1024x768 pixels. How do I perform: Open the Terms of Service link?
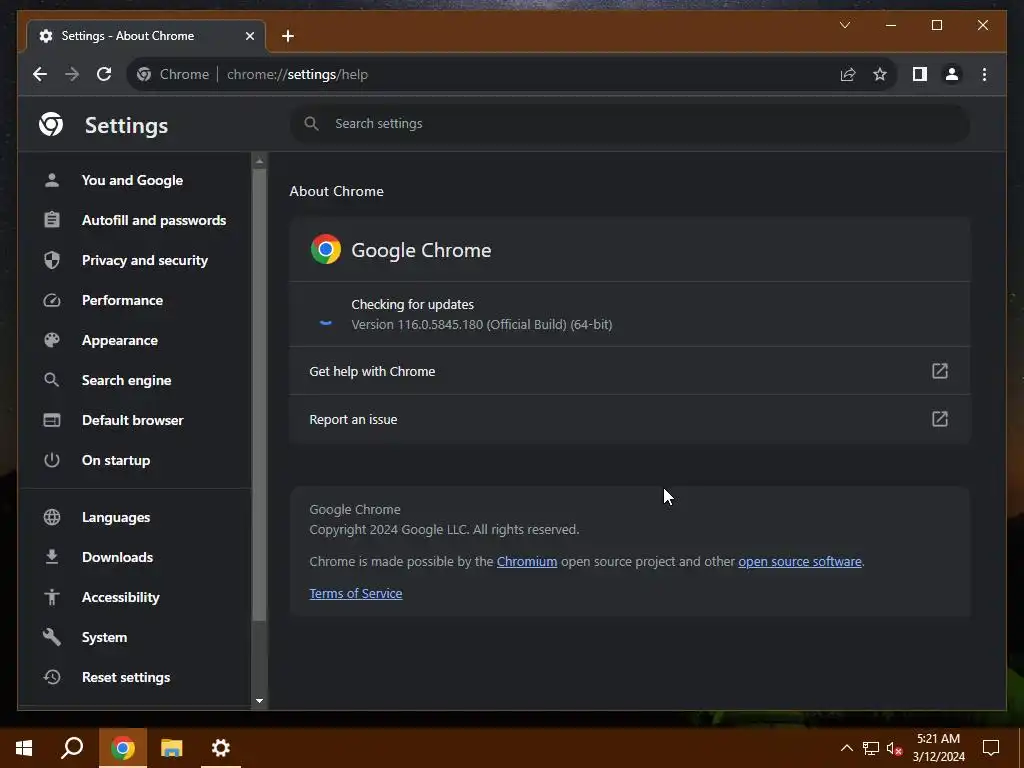pos(356,594)
